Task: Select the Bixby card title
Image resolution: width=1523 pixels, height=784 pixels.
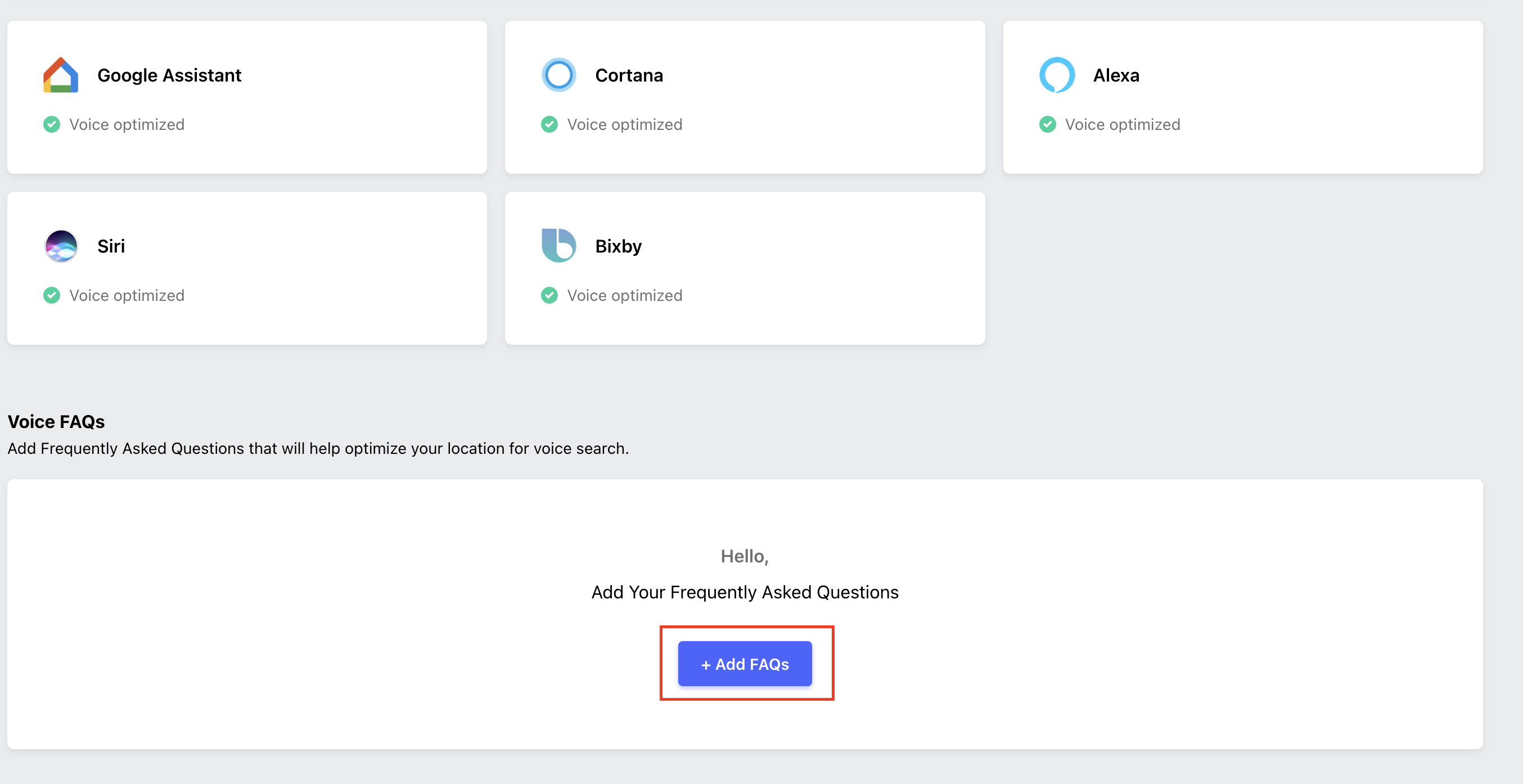Action: pyautogui.click(x=618, y=246)
